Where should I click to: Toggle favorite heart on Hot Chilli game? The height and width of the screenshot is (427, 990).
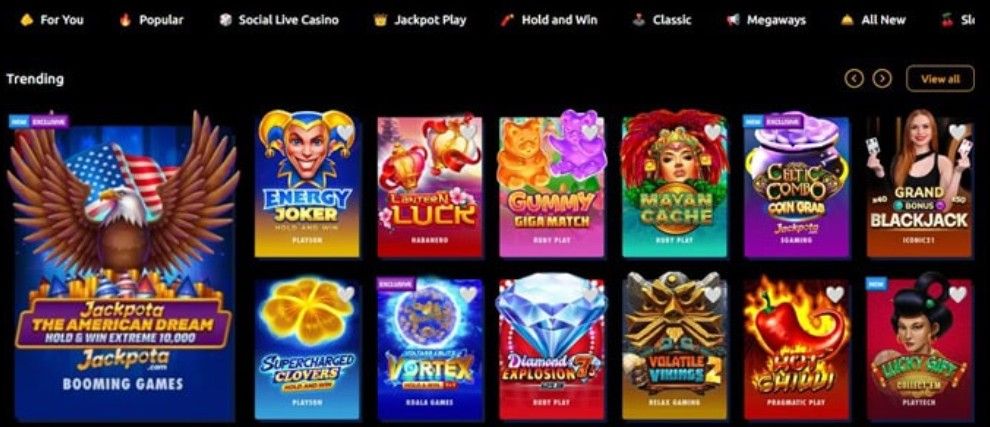click(835, 294)
